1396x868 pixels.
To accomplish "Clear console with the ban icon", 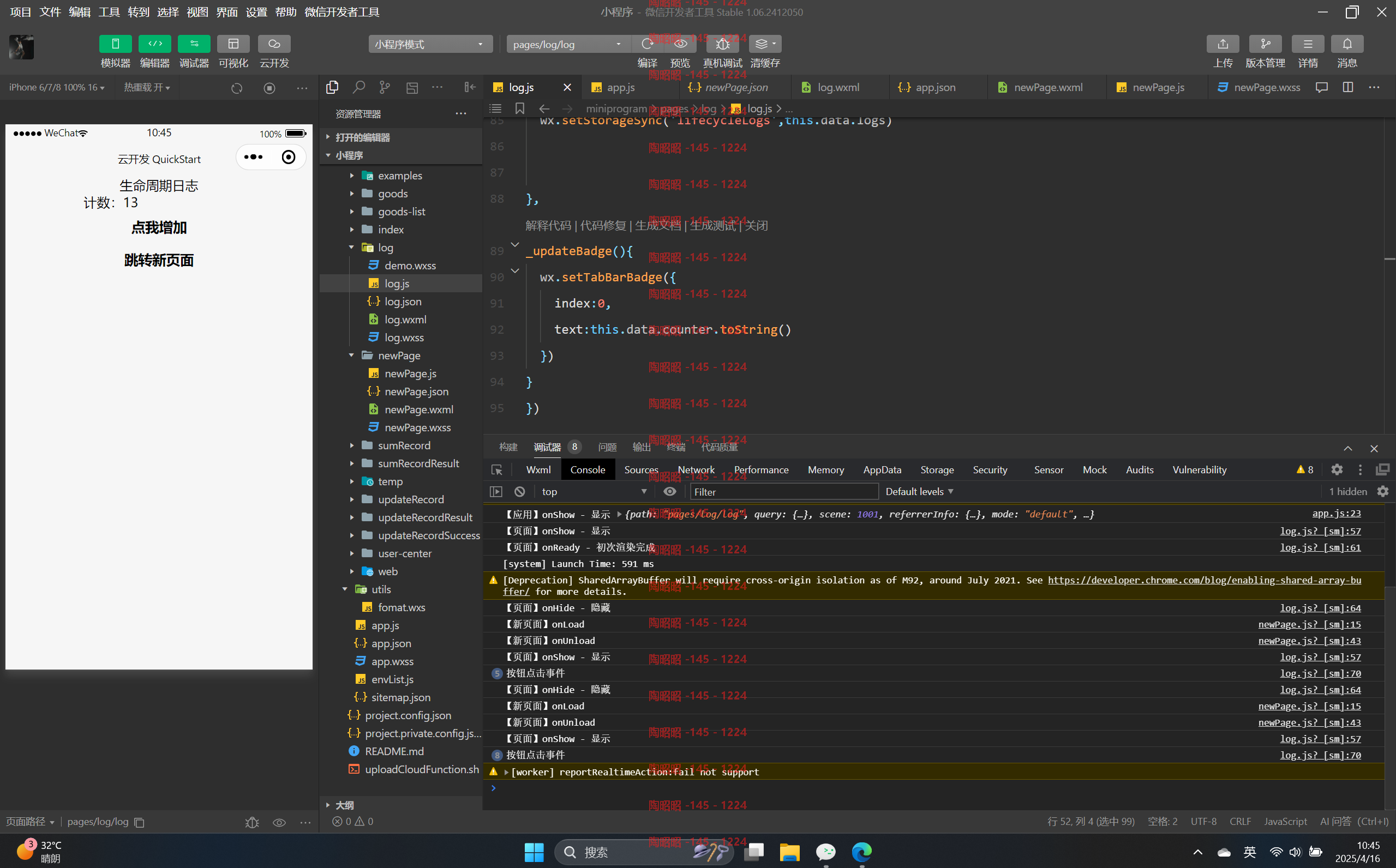I will point(520,491).
